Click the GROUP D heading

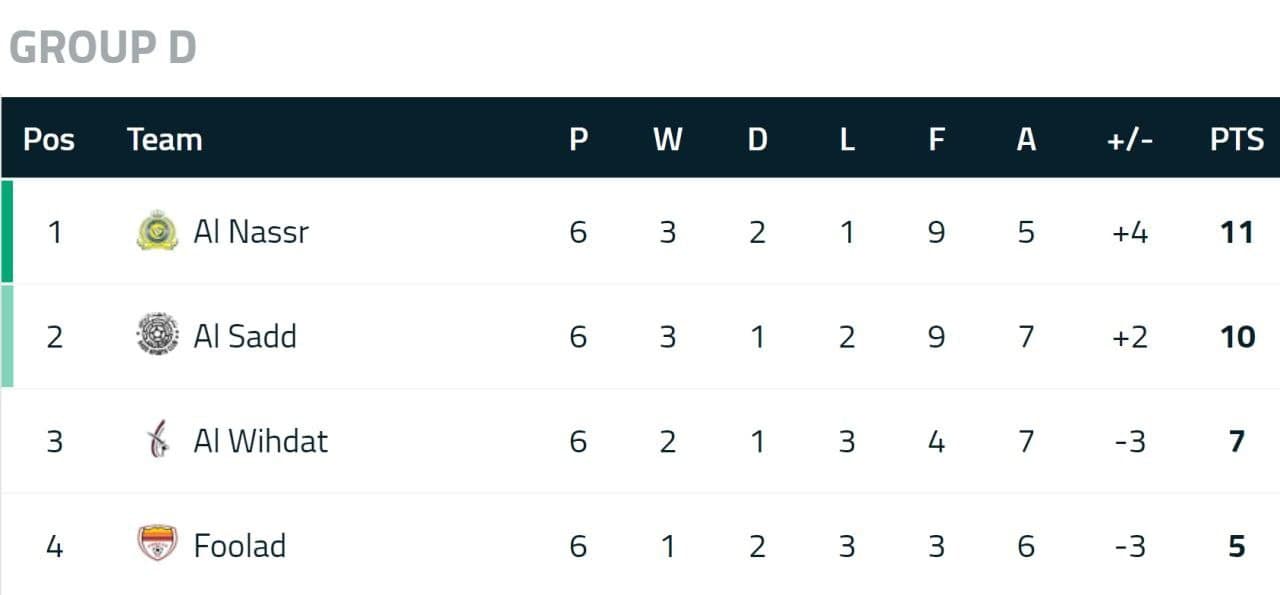point(103,47)
